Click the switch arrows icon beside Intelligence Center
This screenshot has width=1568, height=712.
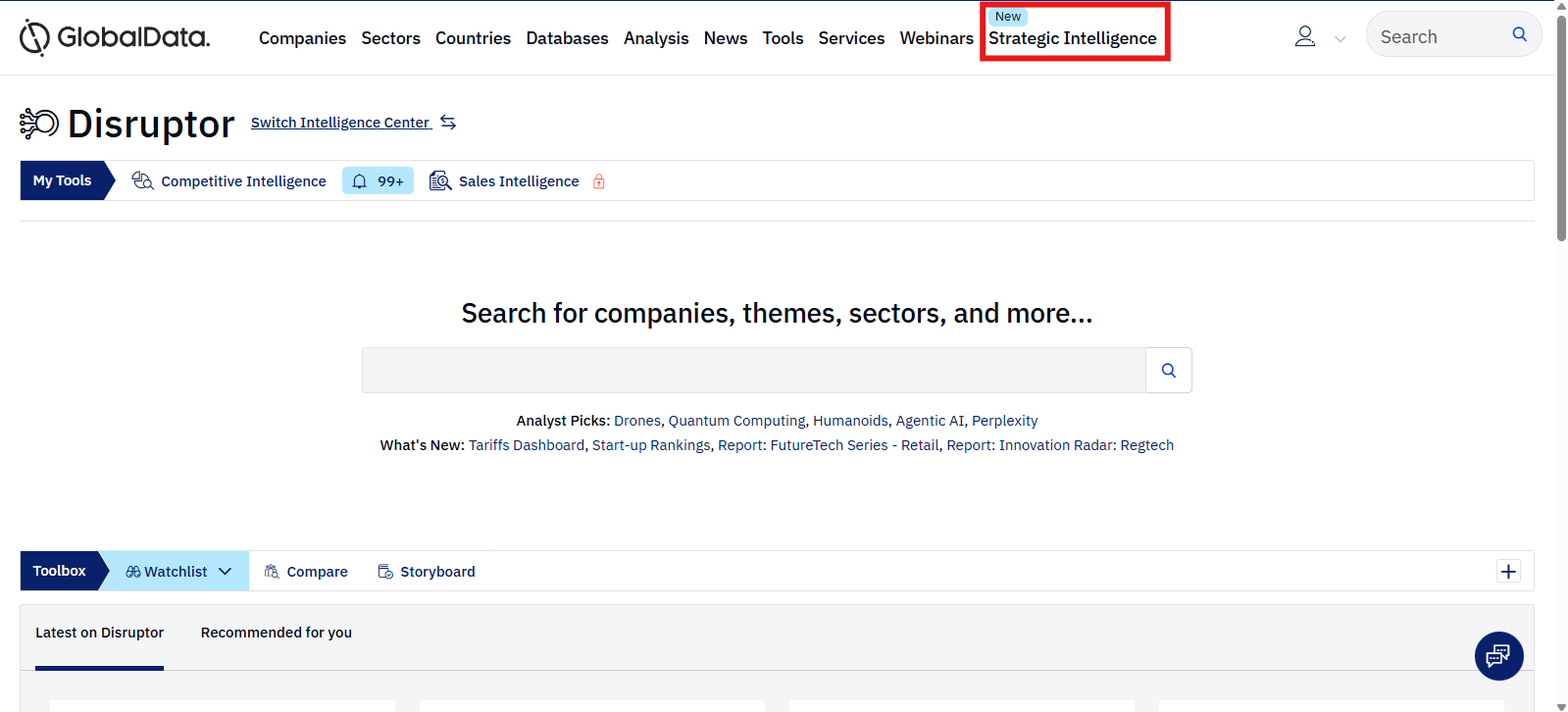coord(448,123)
